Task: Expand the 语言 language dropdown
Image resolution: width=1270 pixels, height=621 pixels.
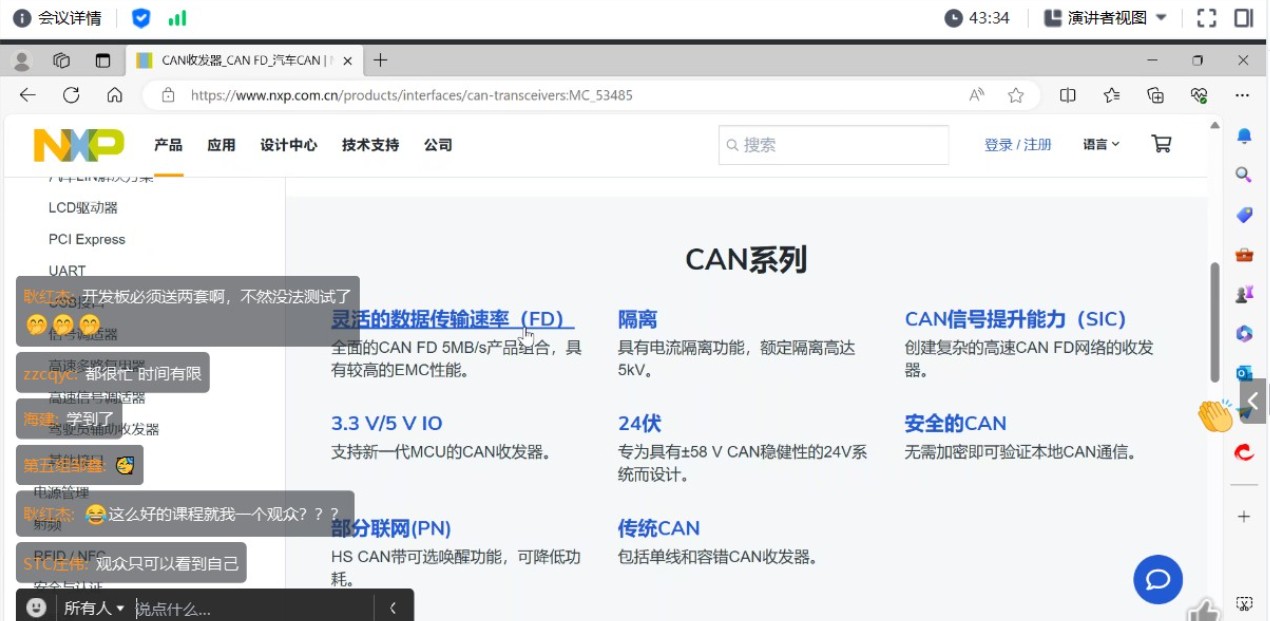Action: pyautogui.click(x=1101, y=145)
